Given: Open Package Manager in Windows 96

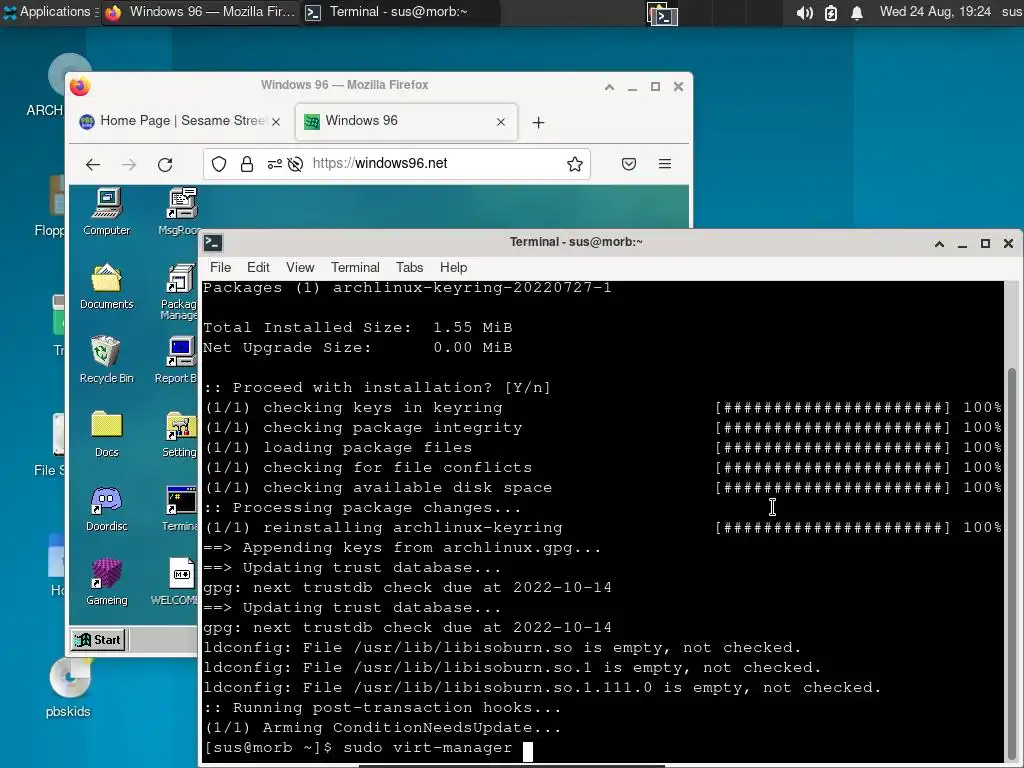Looking at the screenshot, I should pos(179,292).
